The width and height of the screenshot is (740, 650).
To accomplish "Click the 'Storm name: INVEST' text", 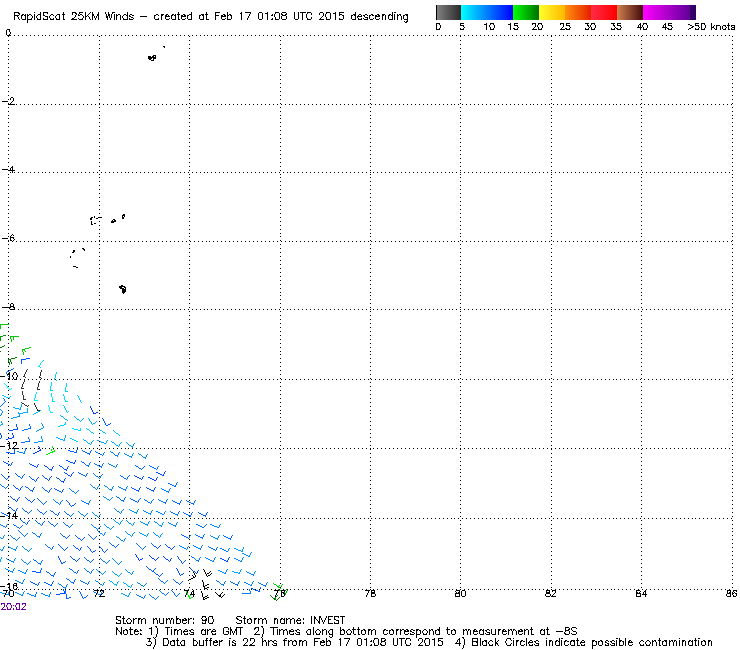I will [x=290, y=620].
